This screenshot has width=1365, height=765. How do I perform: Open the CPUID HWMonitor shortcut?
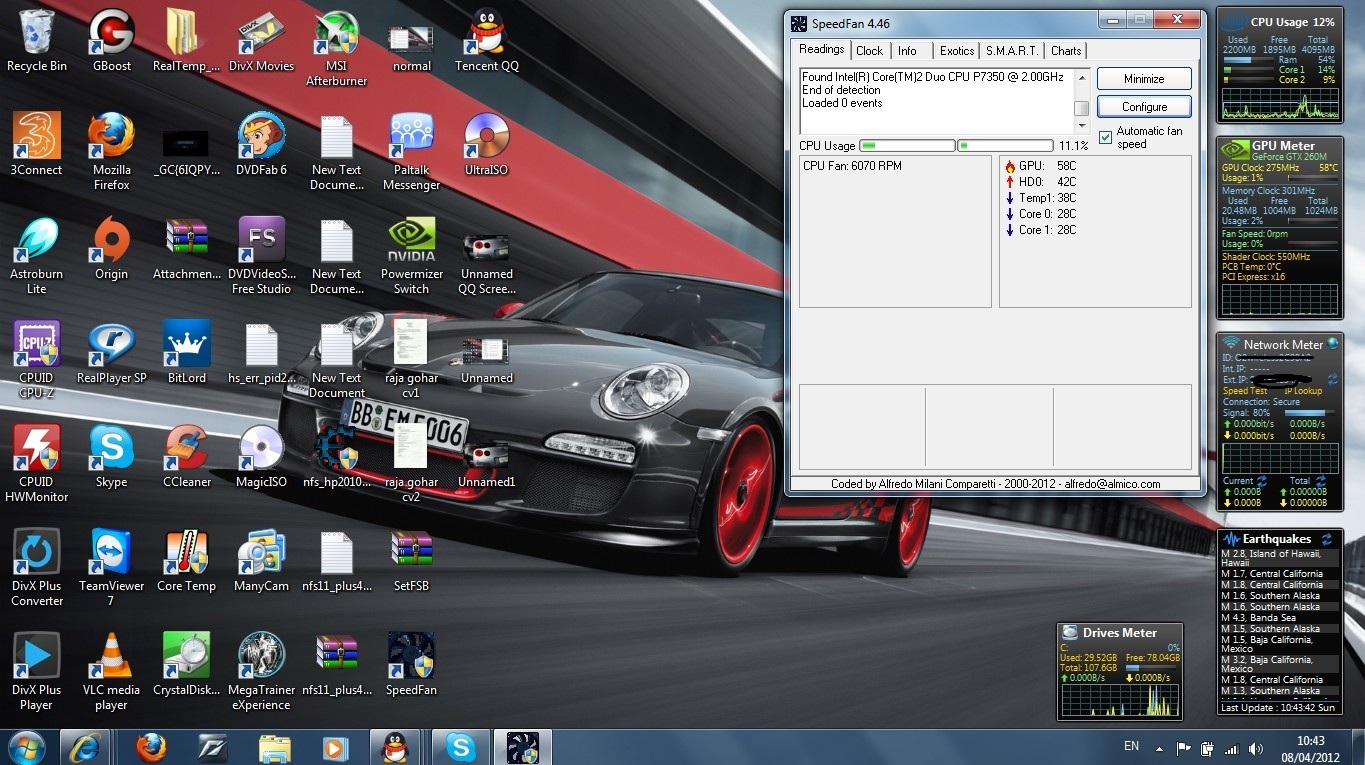37,448
